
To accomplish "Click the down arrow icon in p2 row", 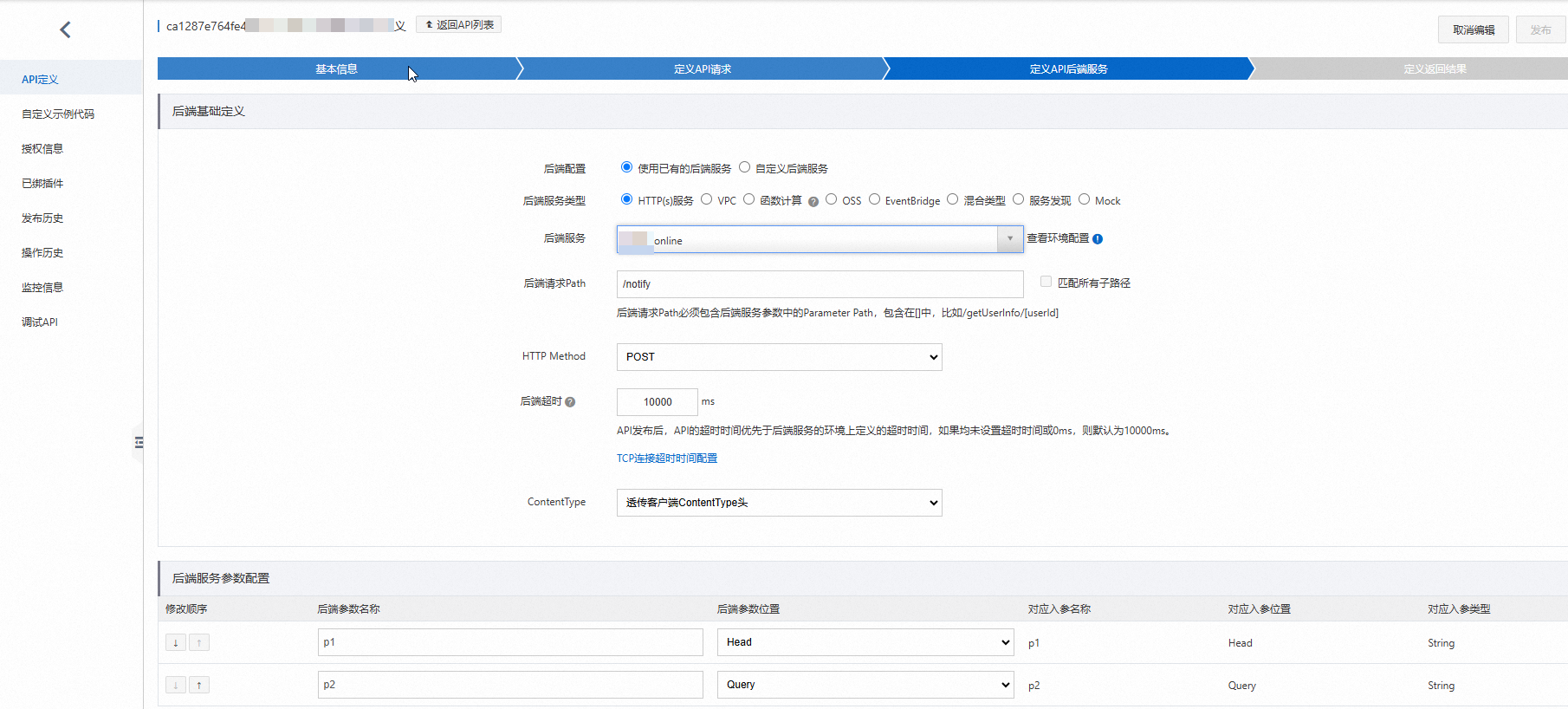I will tap(176, 685).
